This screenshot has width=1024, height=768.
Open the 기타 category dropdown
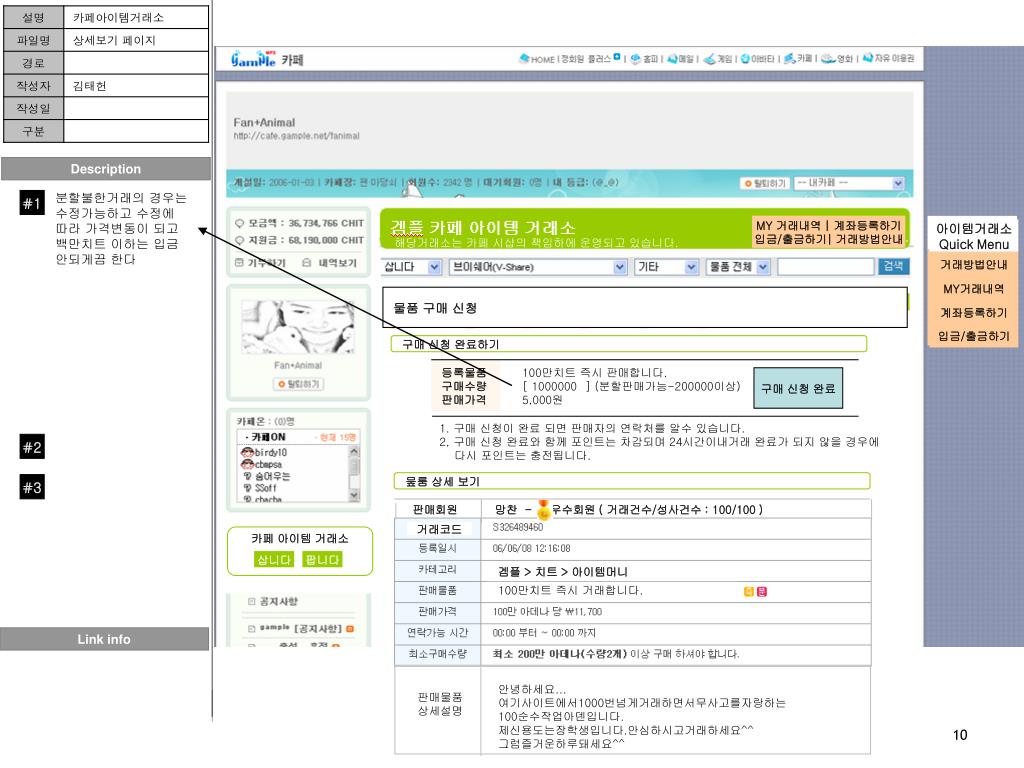click(x=666, y=267)
